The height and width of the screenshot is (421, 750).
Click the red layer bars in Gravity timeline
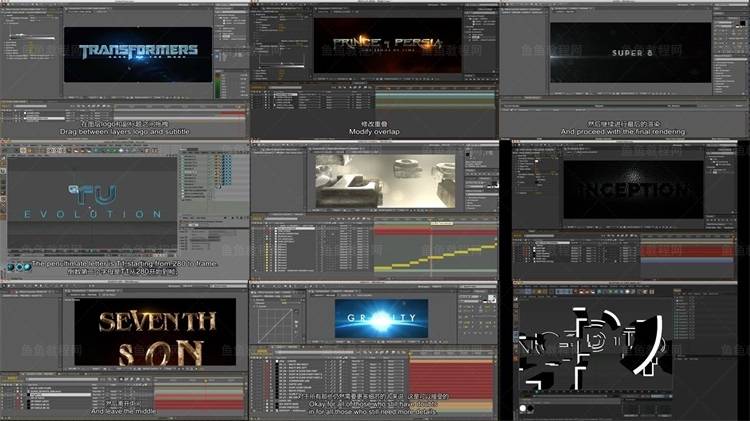point(451,380)
